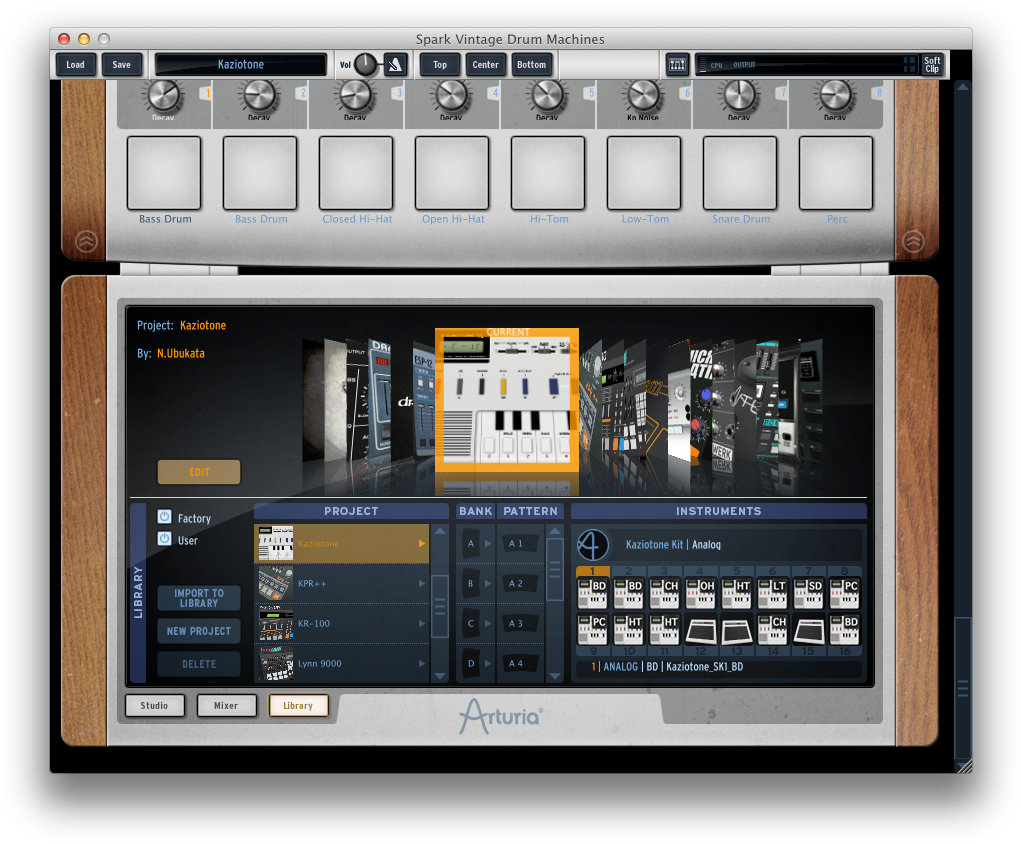The width and height of the screenshot is (1021, 844).
Task: Select the KR-100 project row
Action: tap(342, 624)
